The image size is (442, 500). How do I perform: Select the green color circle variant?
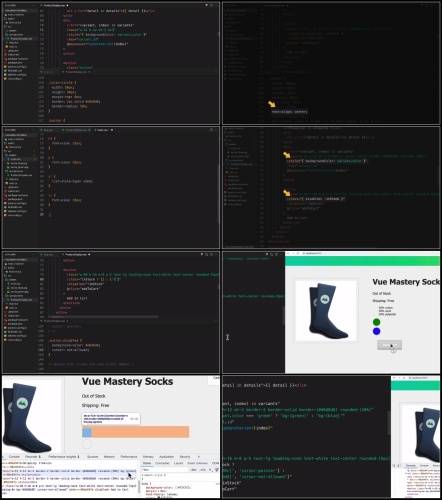tap(376, 322)
